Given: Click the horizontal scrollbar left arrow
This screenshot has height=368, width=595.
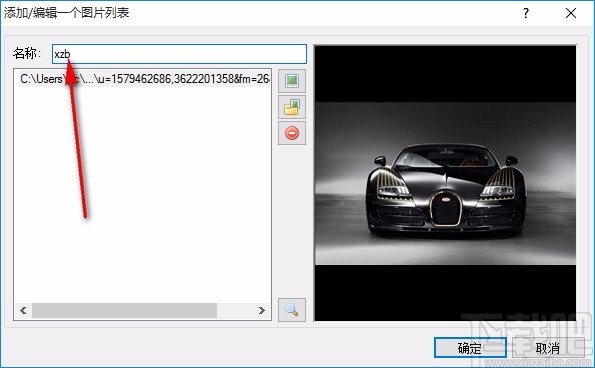Looking at the screenshot, I should pos(23,310).
